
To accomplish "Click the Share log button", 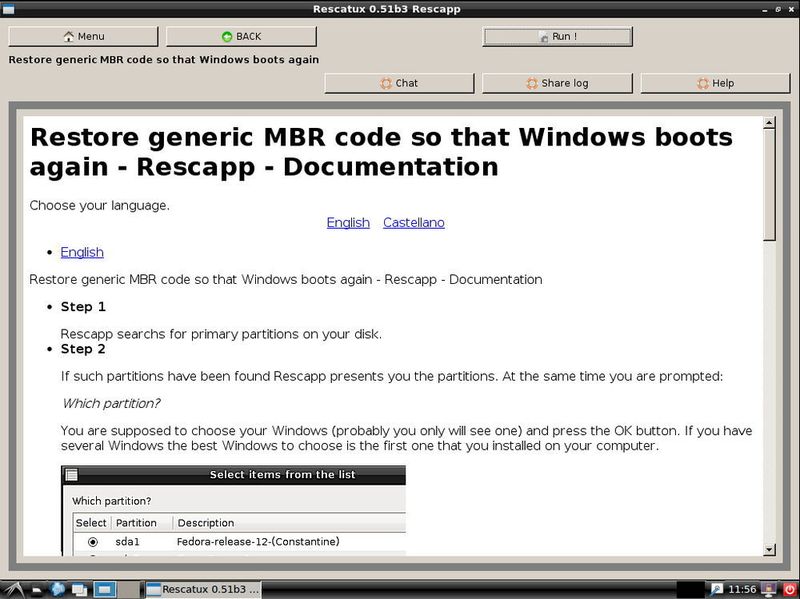I will pyautogui.click(x=557, y=83).
